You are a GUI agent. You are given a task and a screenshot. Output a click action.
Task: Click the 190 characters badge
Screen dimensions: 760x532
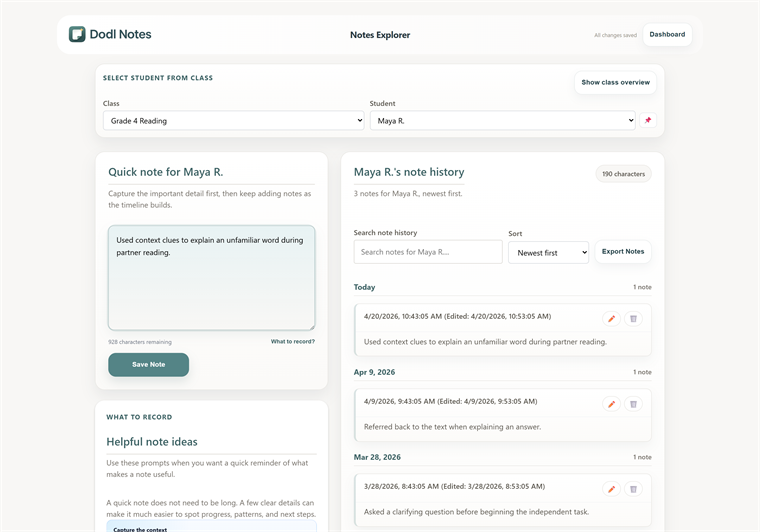pos(623,174)
